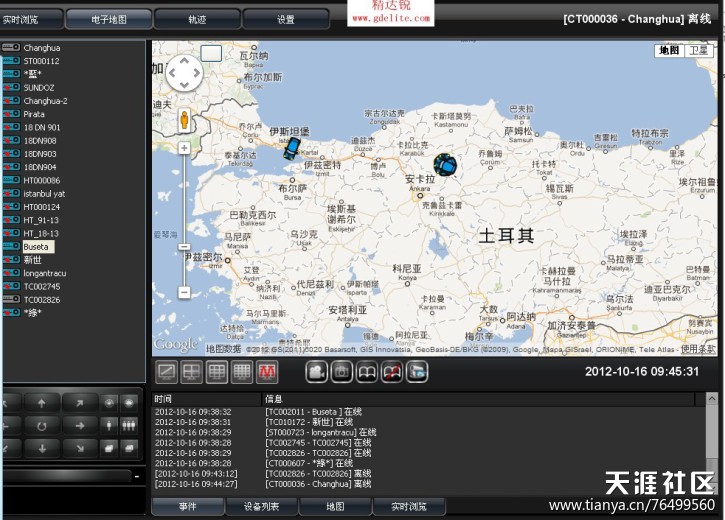This screenshot has width=725, height=520.
Task: Take a snapshot with the camera icon
Action: 342,372
